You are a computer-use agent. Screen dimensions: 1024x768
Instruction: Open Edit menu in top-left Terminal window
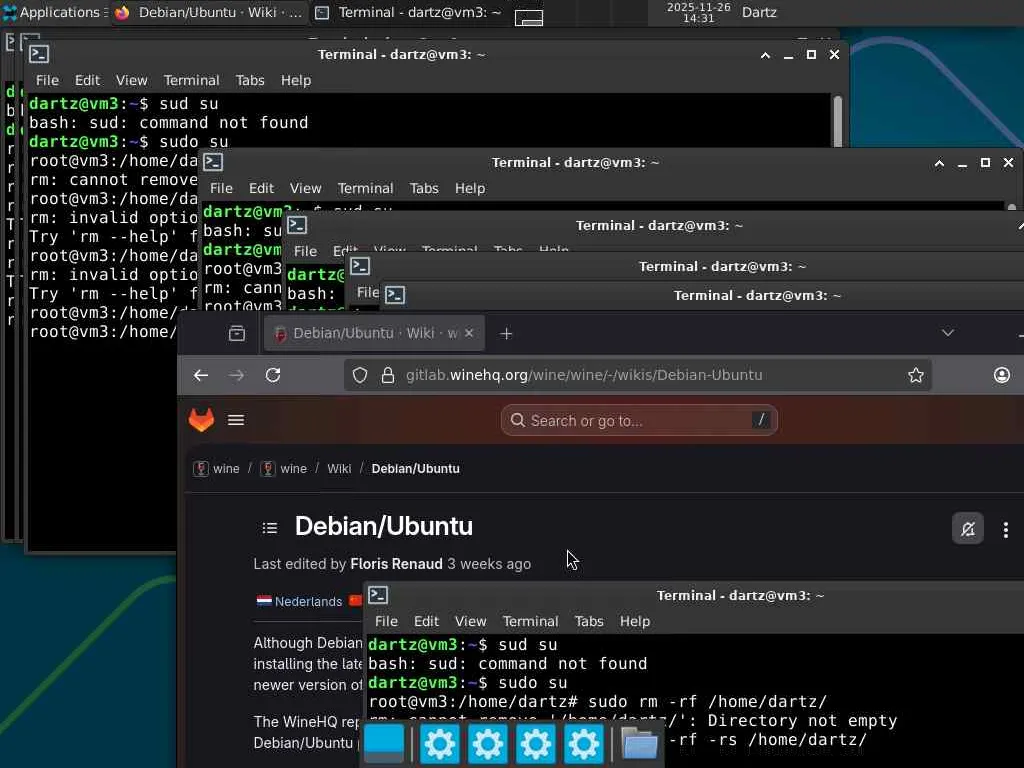(x=88, y=80)
